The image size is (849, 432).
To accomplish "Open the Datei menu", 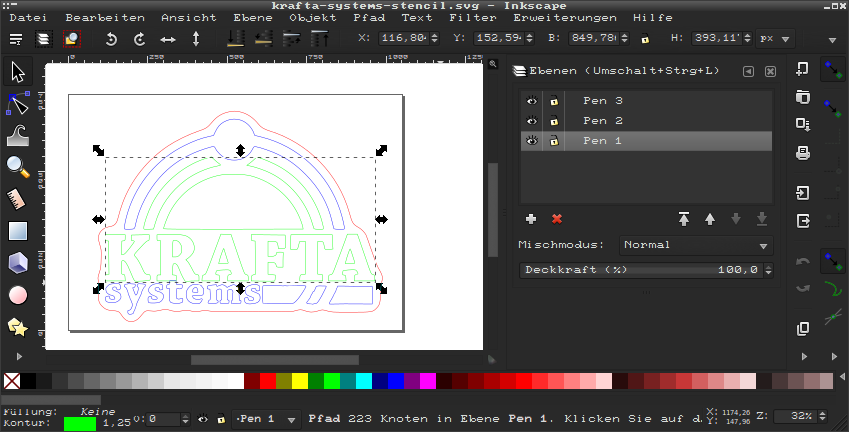I will pyautogui.click(x=28, y=18).
